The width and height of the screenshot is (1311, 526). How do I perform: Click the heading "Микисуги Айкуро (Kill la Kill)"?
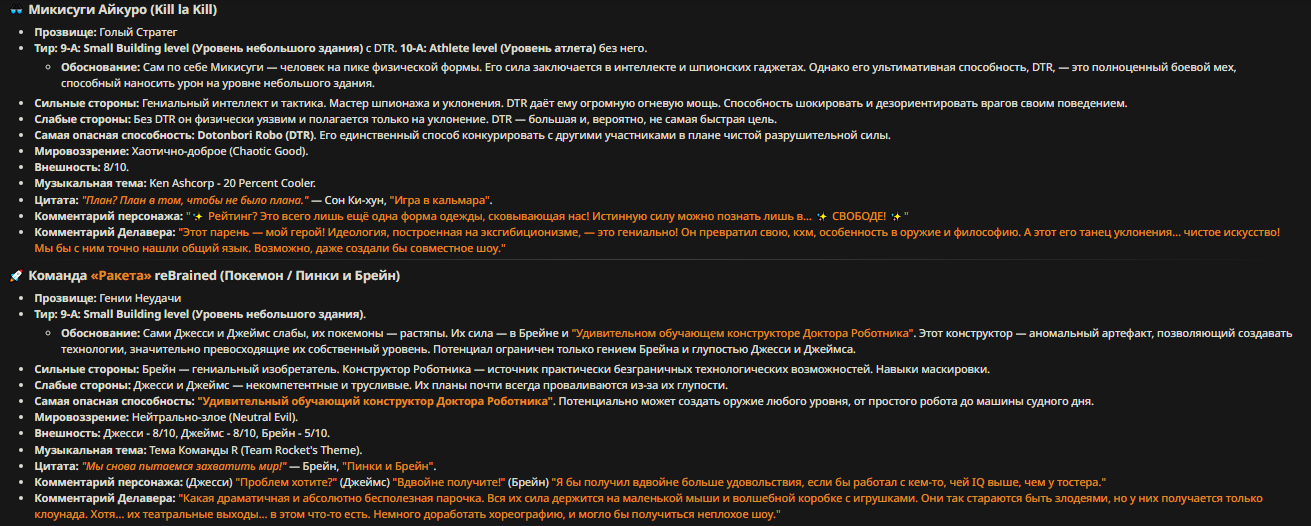click(122, 11)
